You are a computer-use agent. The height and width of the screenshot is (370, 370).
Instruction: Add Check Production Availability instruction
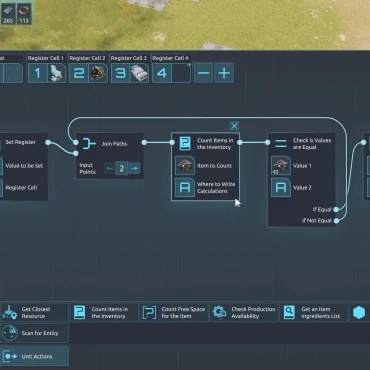tap(244, 312)
